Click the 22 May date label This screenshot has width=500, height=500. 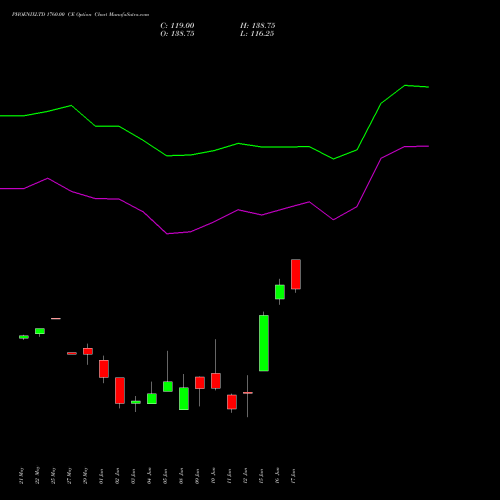(x=38, y=476)
